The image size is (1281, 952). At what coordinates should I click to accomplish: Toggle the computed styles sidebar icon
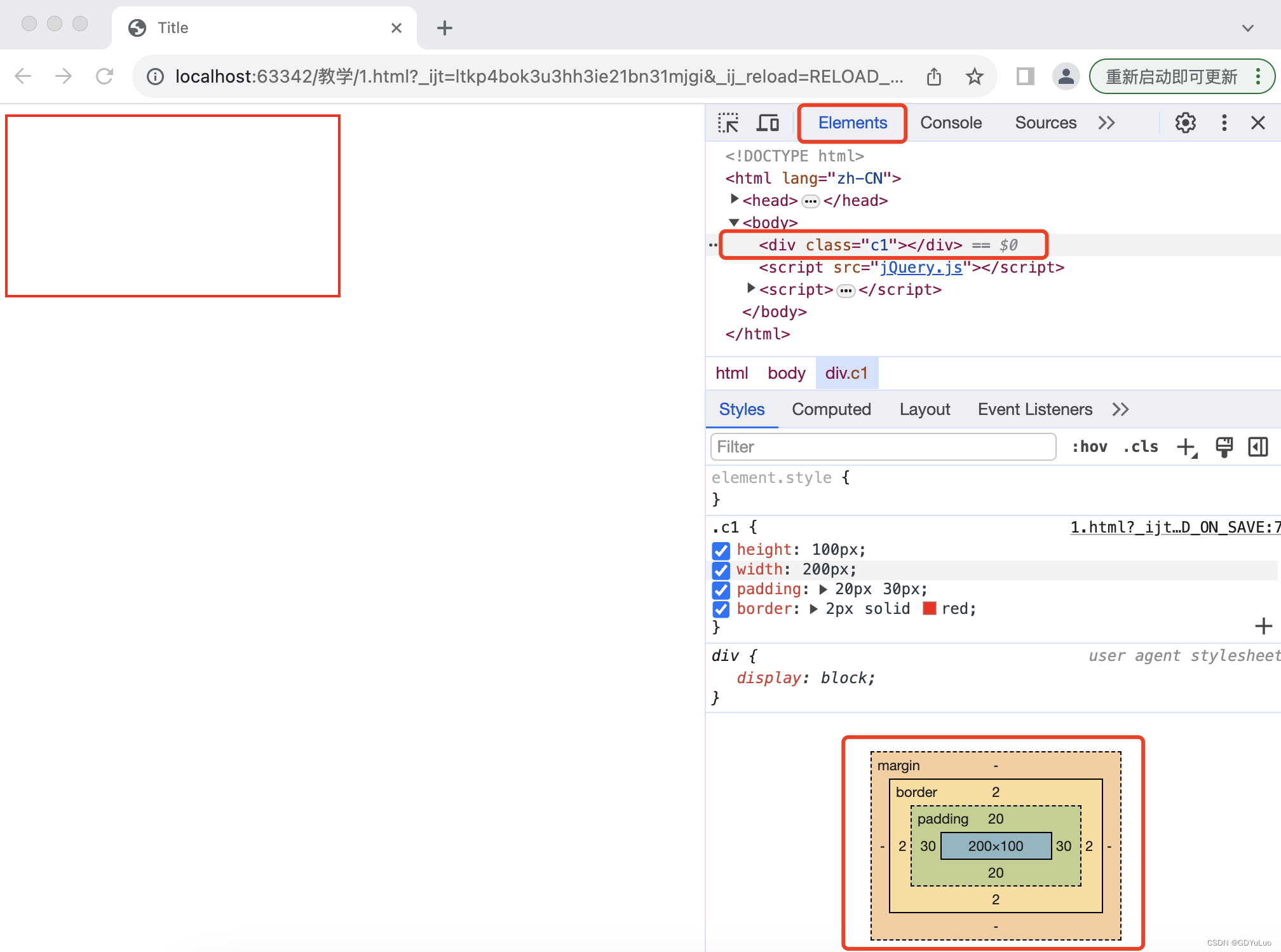[x=1258, y=447]
